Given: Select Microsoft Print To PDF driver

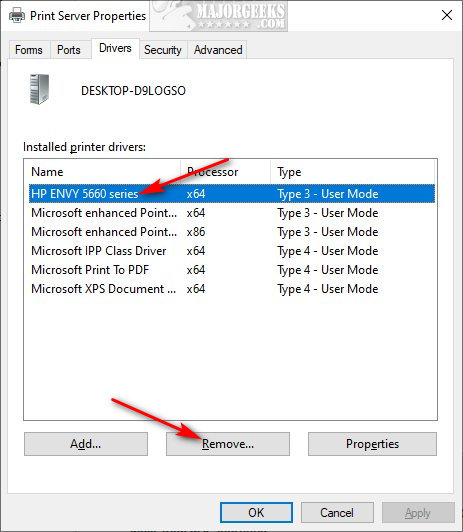Looking at the screenshot, I should coord(232,270).
